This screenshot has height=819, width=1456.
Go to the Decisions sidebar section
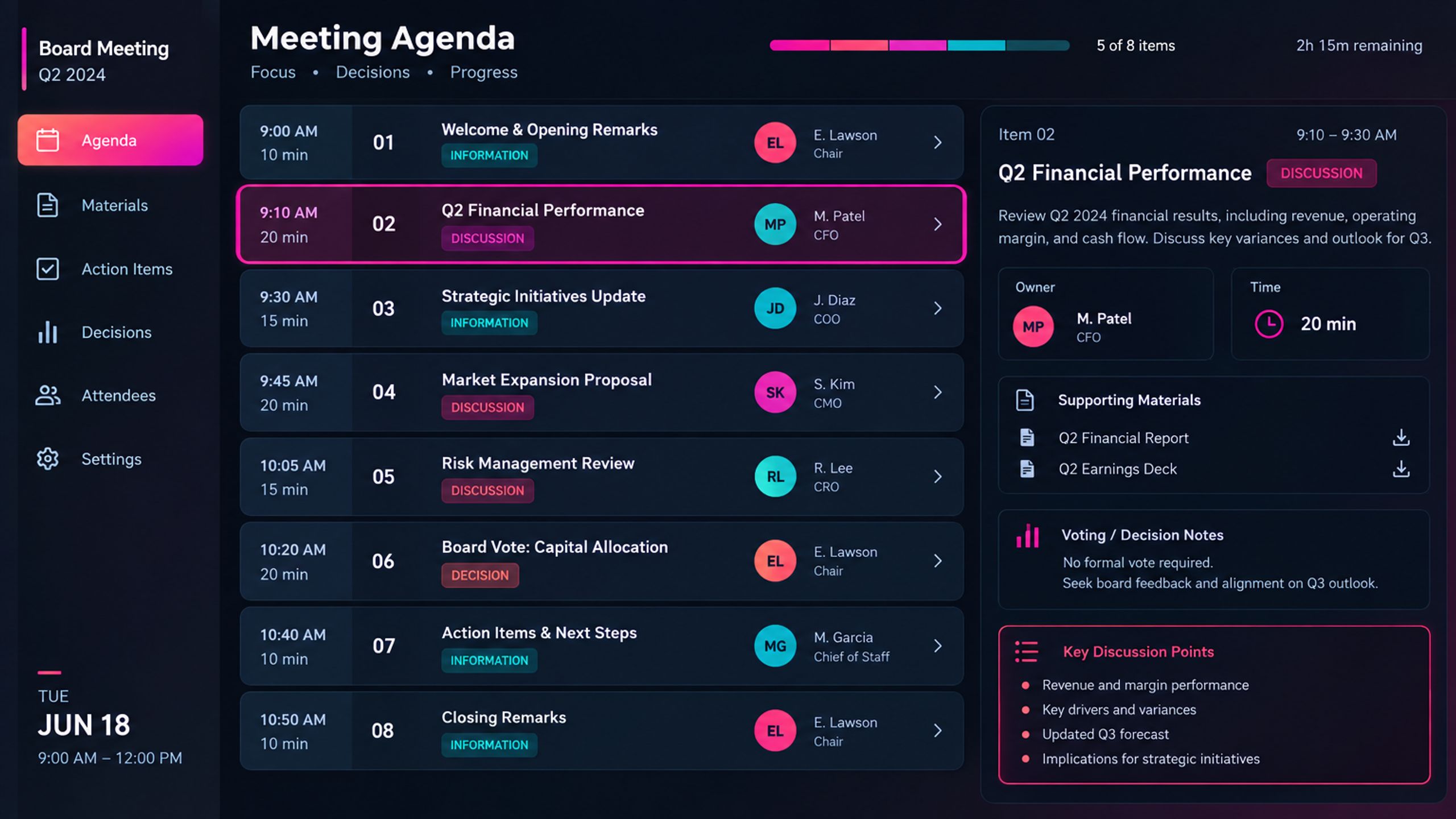coord(111,332)
